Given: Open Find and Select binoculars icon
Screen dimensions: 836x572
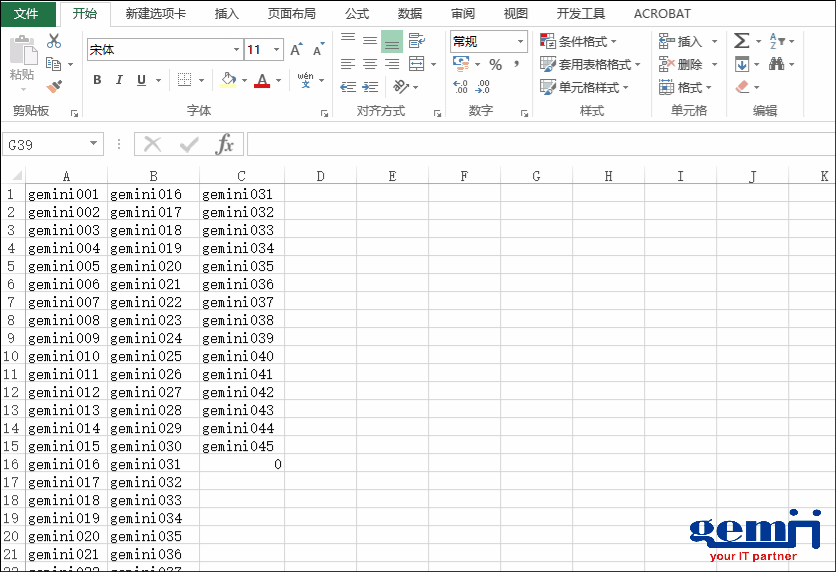Looking at the screenshot, I should [776, 64].
